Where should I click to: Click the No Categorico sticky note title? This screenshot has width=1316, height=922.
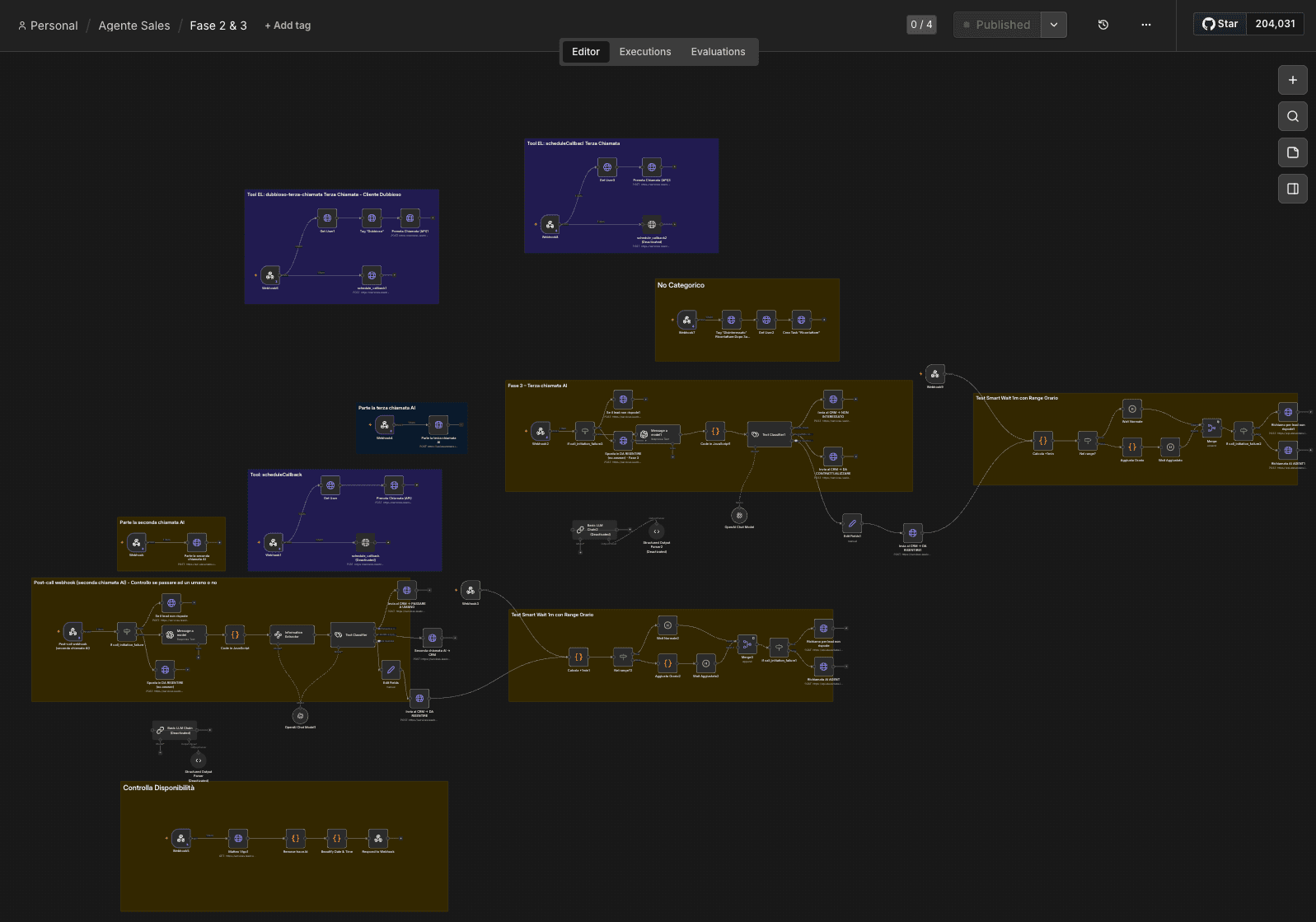[x=681, y=285]
